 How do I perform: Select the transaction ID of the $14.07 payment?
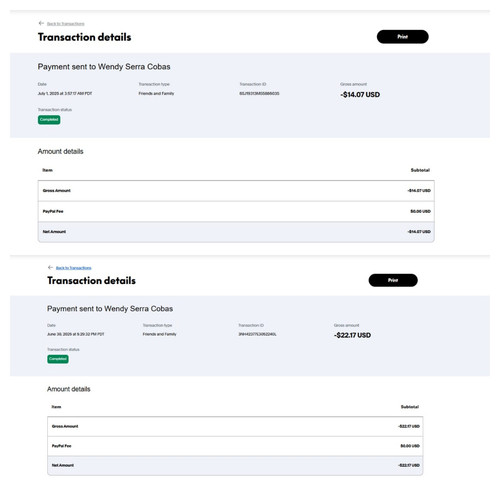point(259,94)
